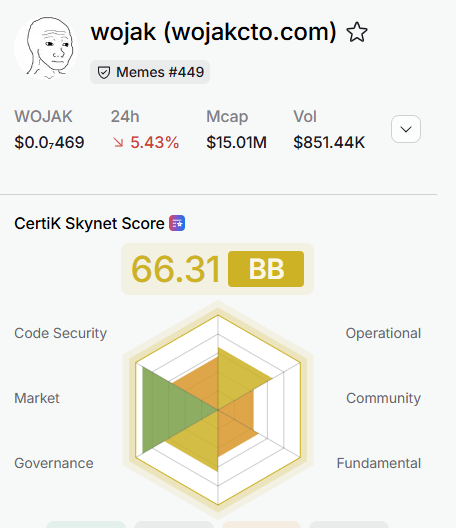Click the BB rating badge
Screen dimensions: 456x528
tap(266, 269)
